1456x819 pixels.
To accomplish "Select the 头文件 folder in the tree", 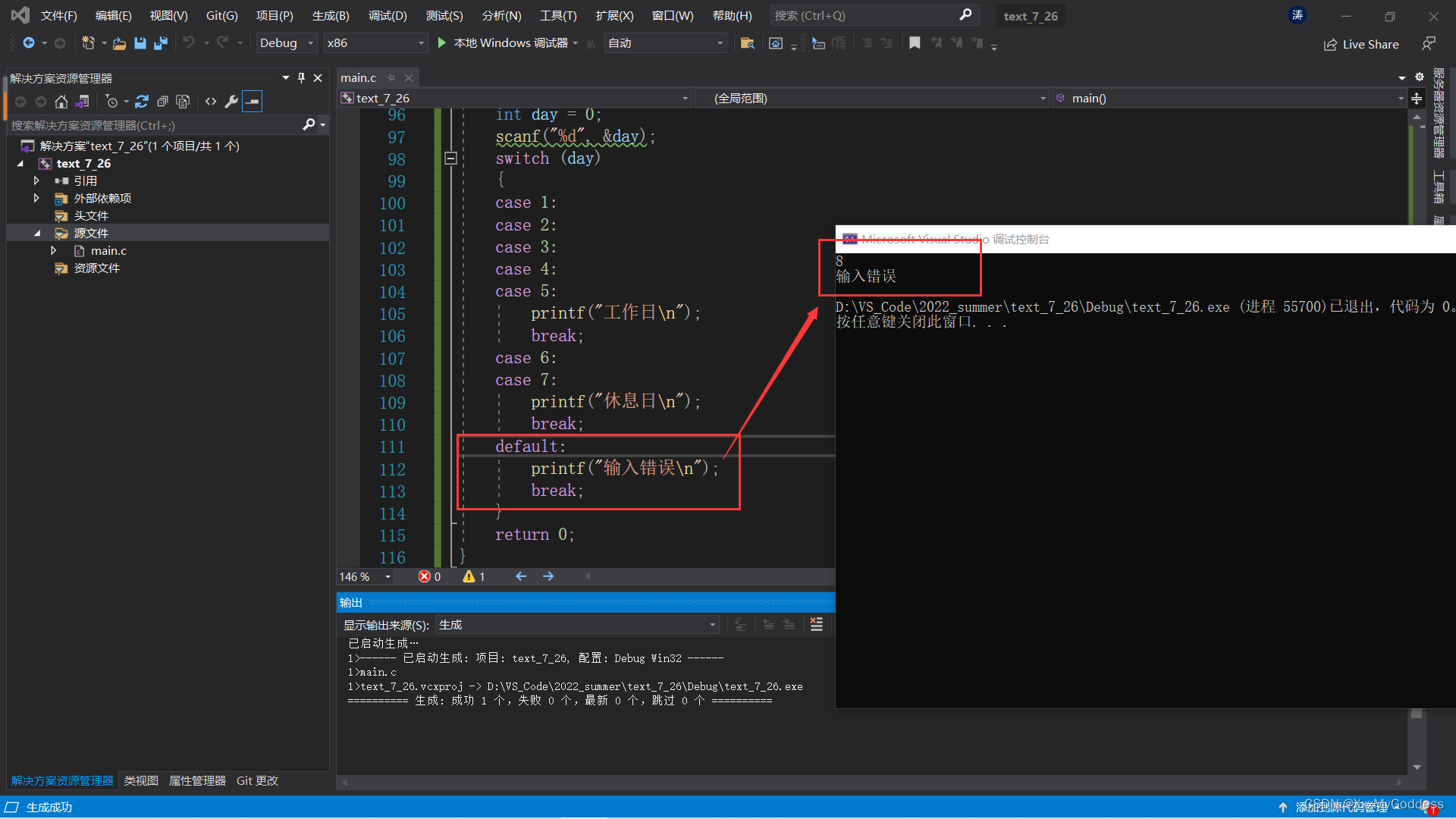I will tap(91, 215).
